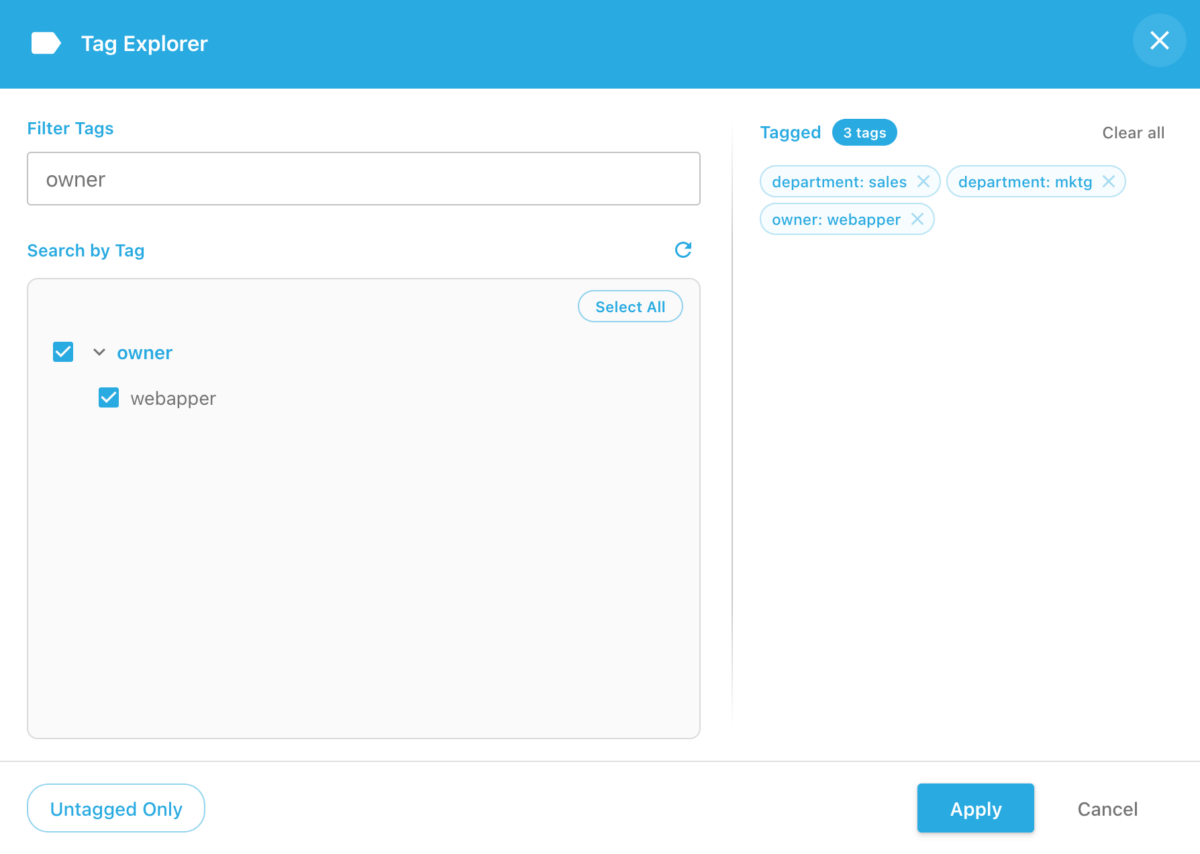Click the chevron next to owner
This screenshot has width=1200, height=854.
point(98,352)
